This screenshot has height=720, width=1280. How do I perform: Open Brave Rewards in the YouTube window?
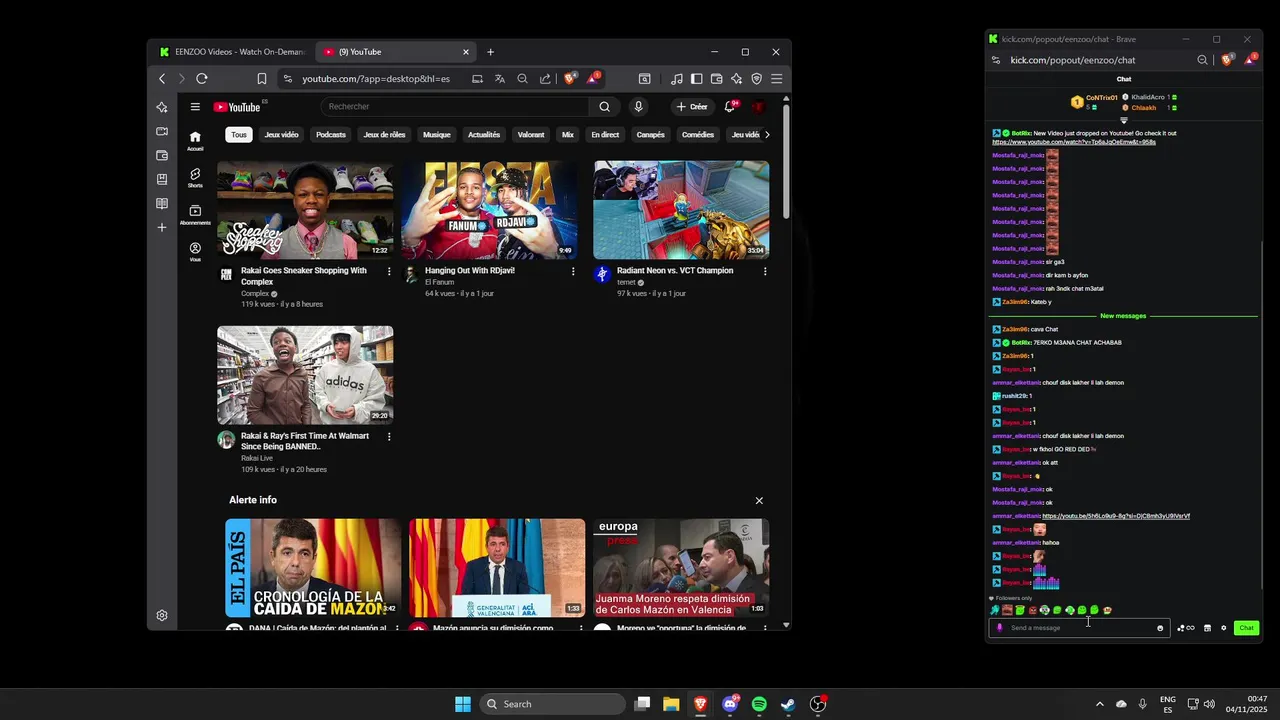[x=594, y=78]
